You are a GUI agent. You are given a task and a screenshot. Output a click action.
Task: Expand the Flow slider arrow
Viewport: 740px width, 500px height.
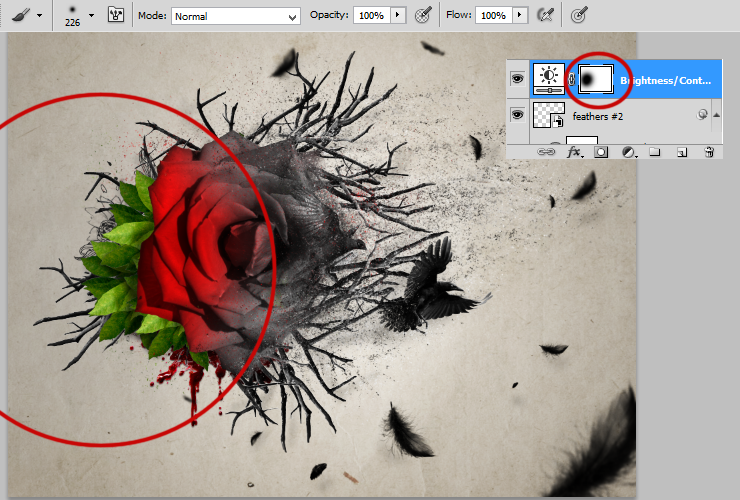point(520,15)
